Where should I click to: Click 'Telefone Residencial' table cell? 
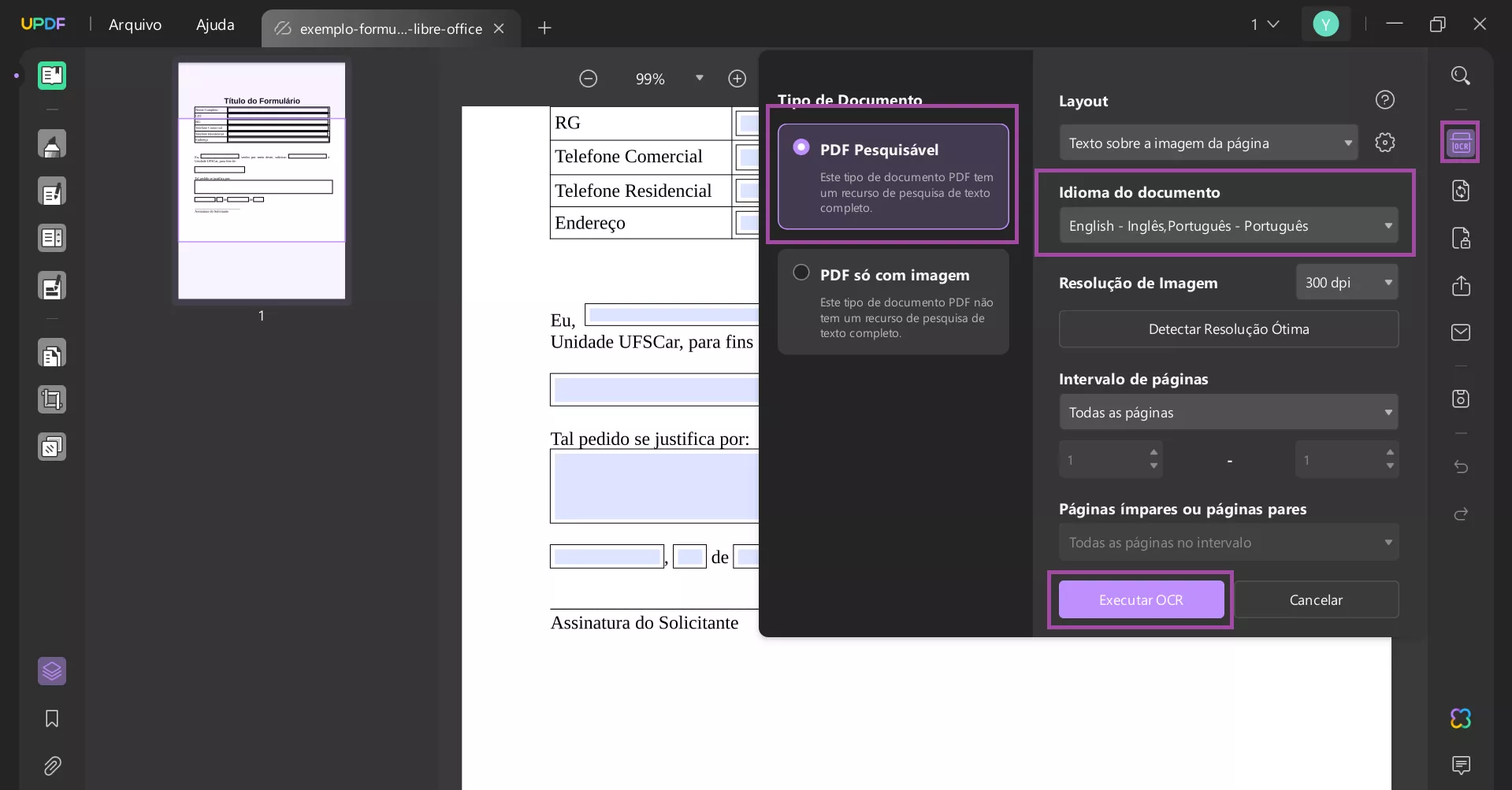(641, 191)
